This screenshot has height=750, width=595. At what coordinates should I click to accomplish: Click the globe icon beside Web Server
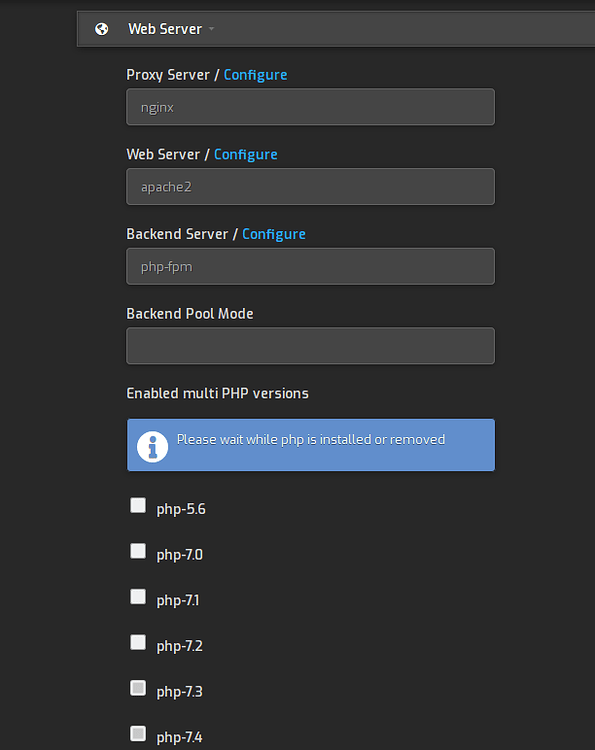pyautogui.click(x=101, y=29)
